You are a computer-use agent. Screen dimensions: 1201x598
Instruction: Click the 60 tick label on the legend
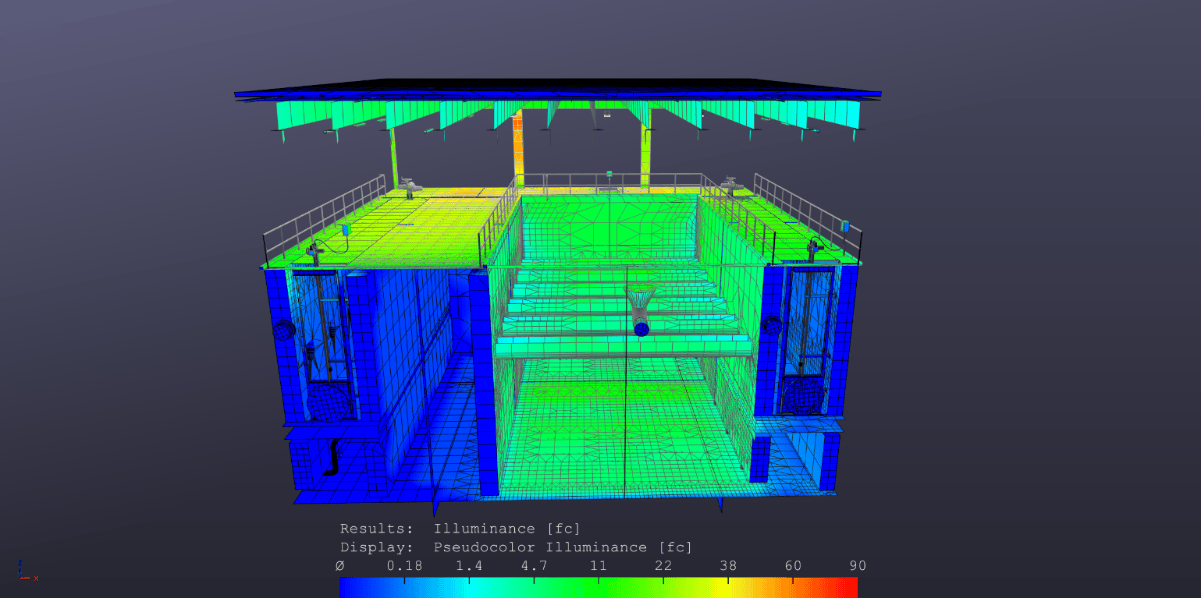[793, 566]
